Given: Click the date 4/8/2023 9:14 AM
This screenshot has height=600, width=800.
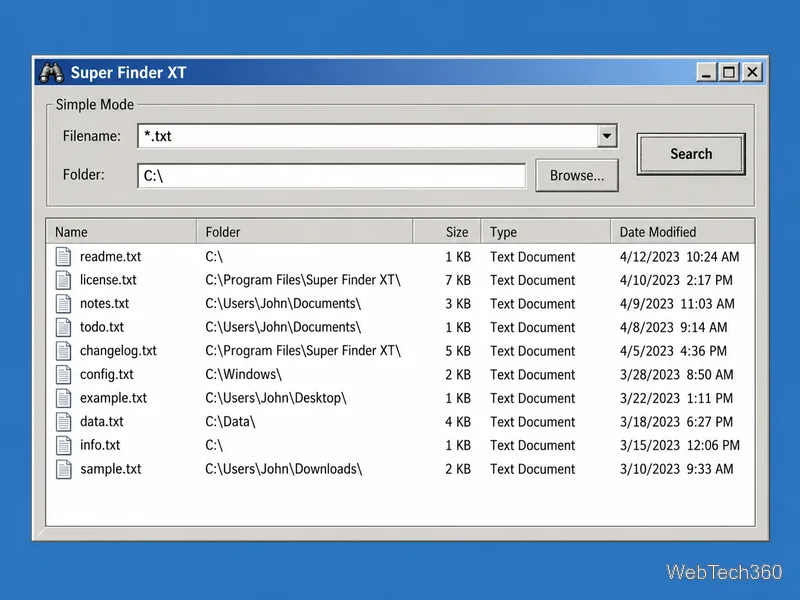Looking at the screenshot, I should (673, 327).
